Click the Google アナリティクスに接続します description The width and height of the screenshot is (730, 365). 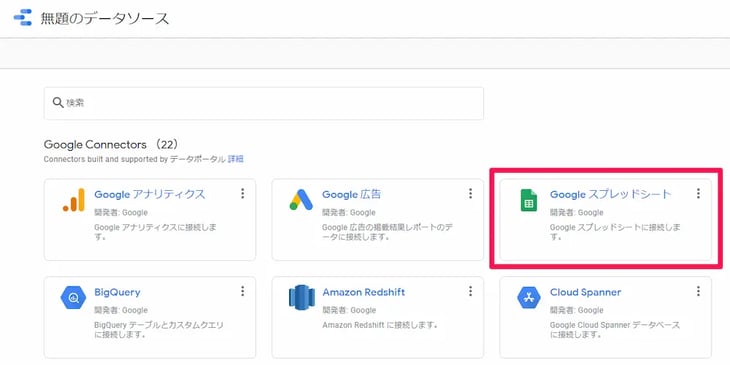[x=155, y=232]
